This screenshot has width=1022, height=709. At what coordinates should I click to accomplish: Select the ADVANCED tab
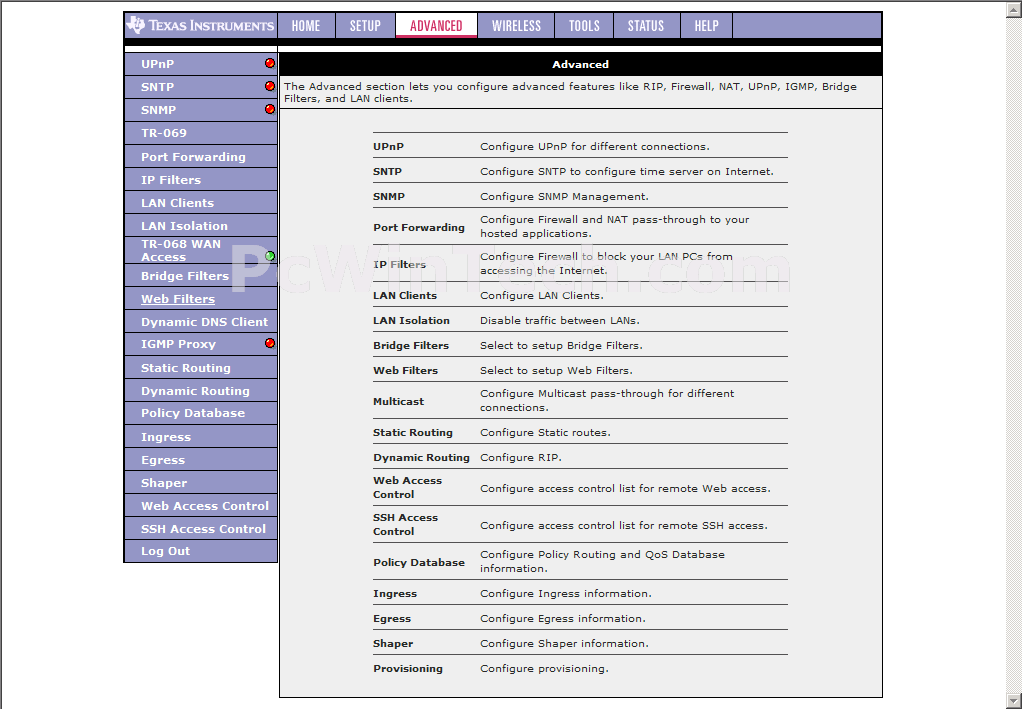tap(436, 25)
